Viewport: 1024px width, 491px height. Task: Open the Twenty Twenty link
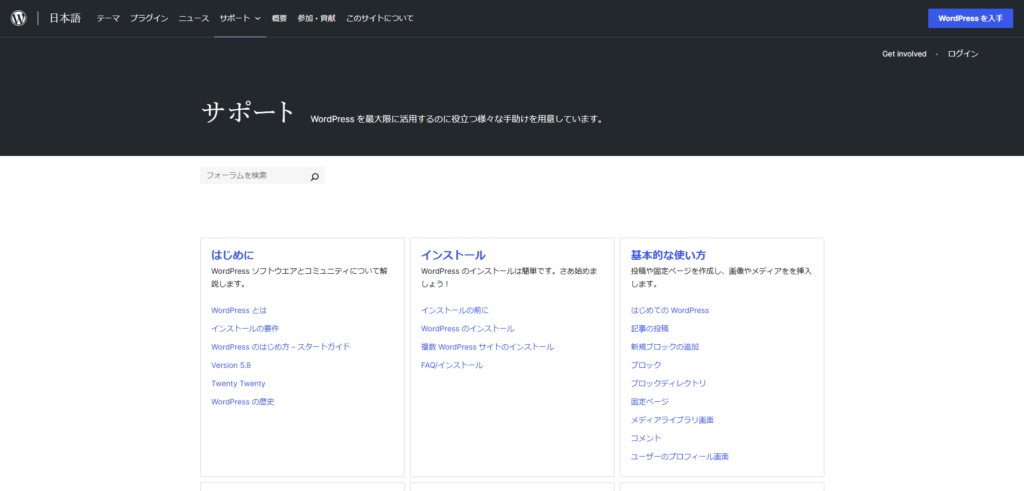pyautogui.click(x=238, y=383)
